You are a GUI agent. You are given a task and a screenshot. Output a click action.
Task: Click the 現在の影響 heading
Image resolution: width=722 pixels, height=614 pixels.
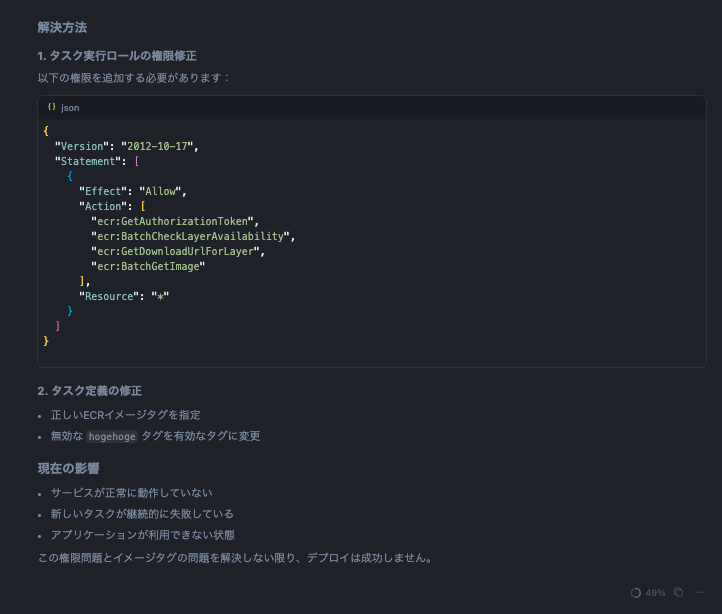(x=69, y=468)
